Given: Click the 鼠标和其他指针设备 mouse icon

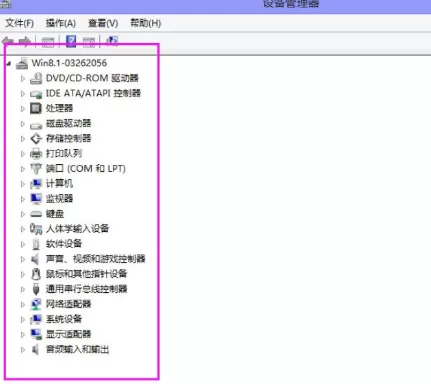Looking at the screenshot, I should [x=36, y=274].
